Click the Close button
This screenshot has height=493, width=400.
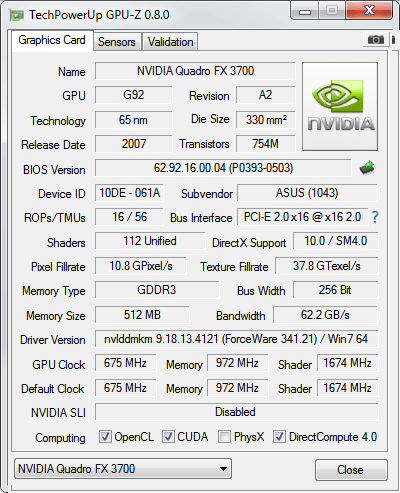[351, 470]
